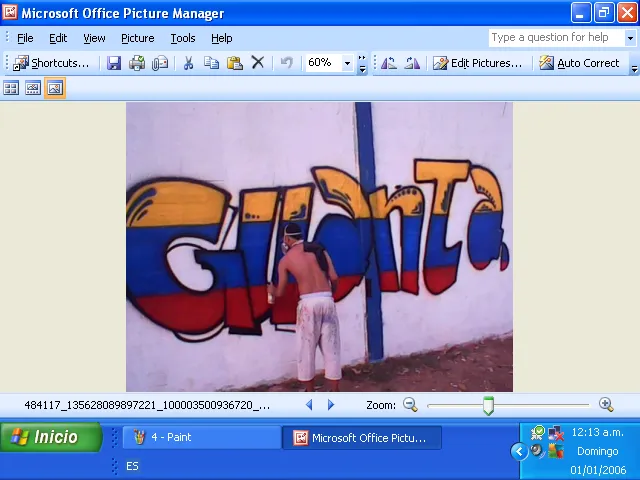The width and height of the screenshot is (640, 480).
Task: Click the Paste clipboard icon
Action: 235,63
